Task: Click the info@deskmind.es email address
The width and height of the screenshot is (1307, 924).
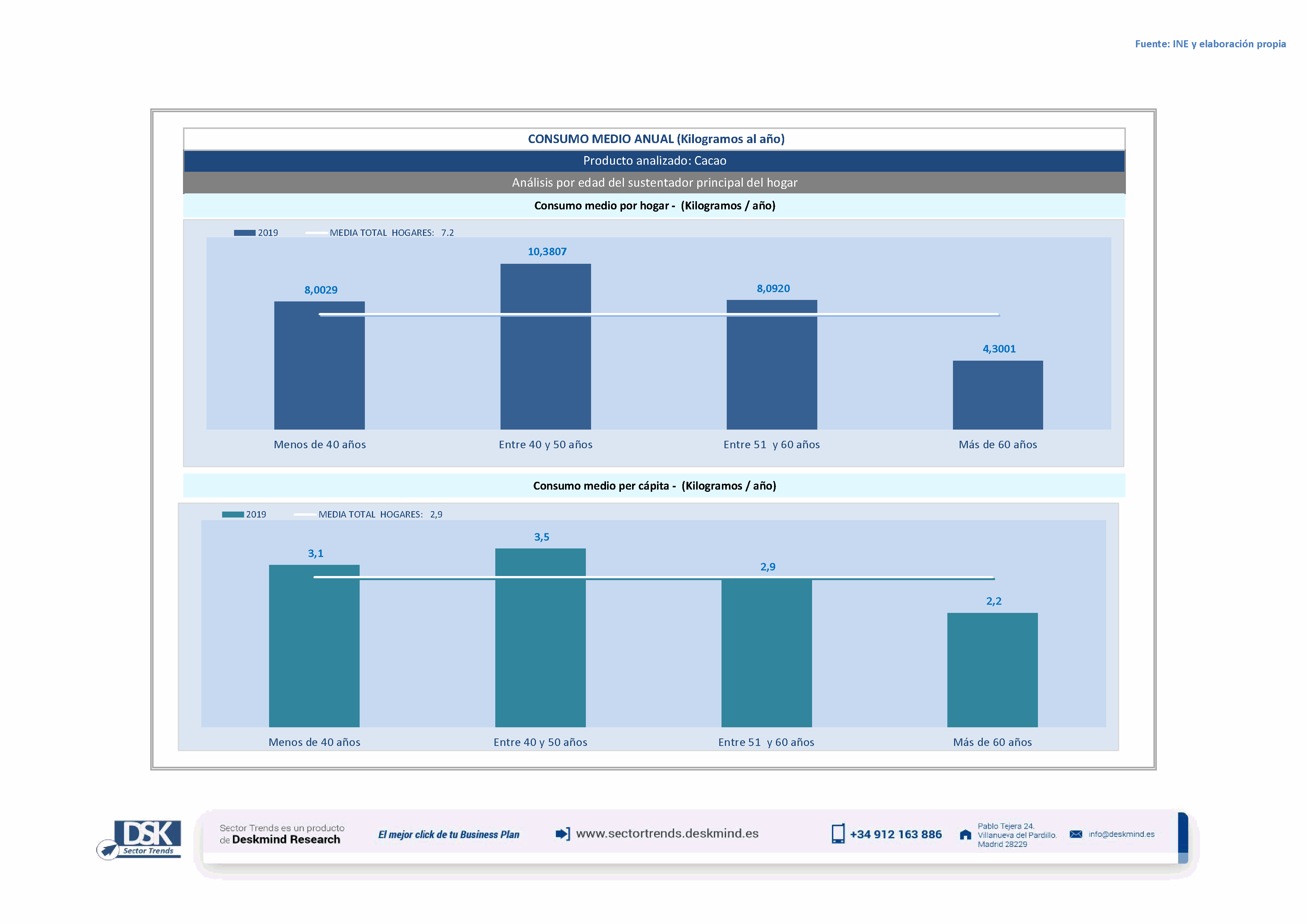Action: [x=1121, y=834]
